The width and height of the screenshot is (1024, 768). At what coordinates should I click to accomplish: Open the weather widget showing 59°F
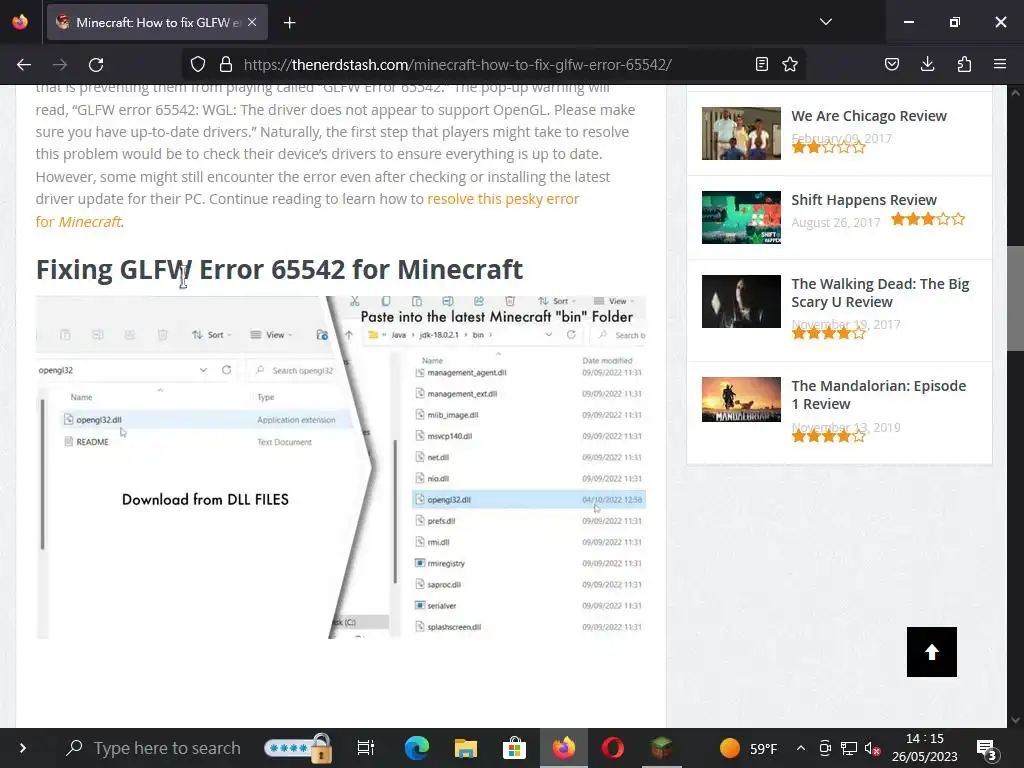(x=748, y=748)
